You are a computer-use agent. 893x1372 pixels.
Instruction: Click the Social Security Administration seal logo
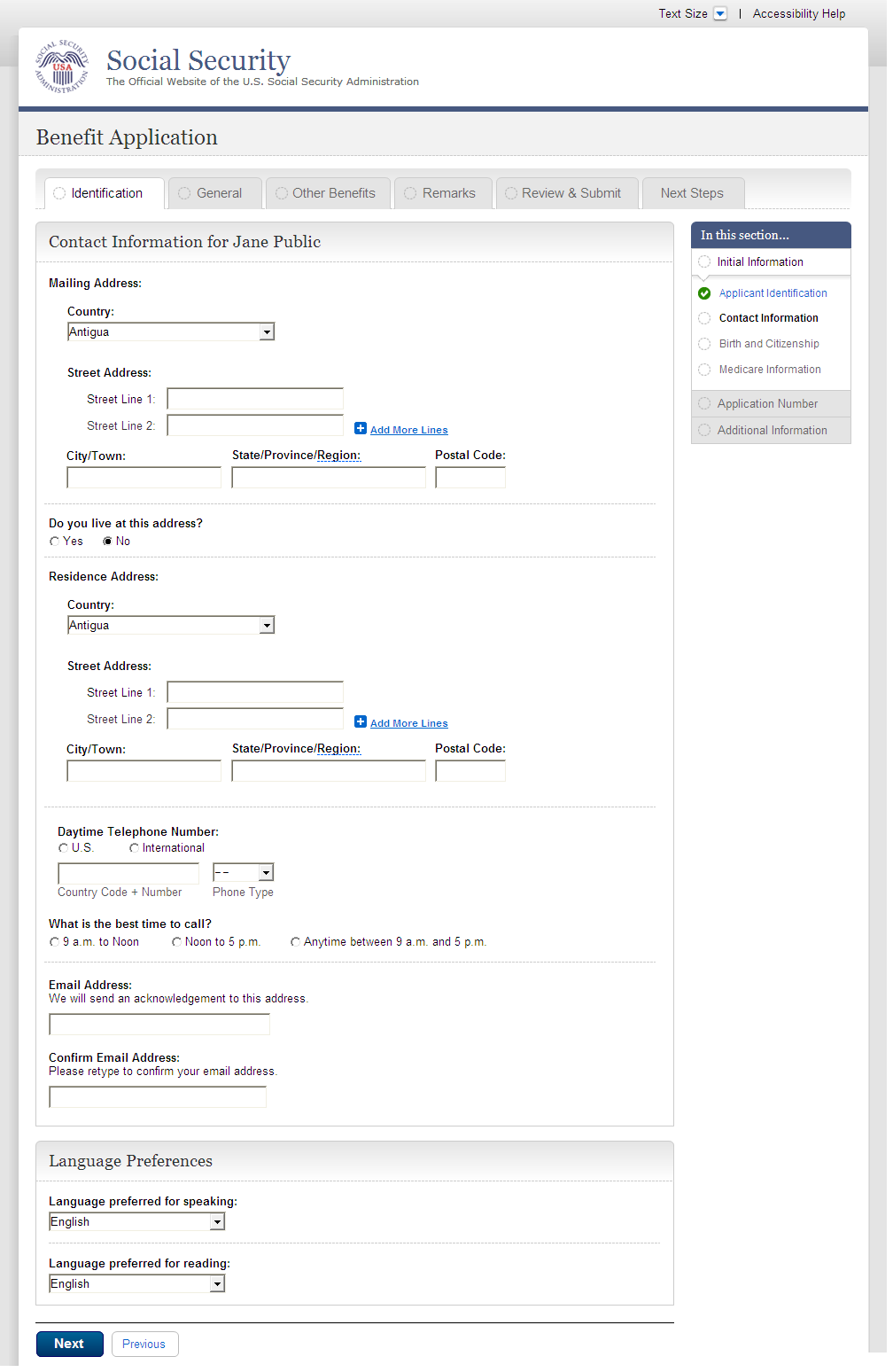pos(62,67)
